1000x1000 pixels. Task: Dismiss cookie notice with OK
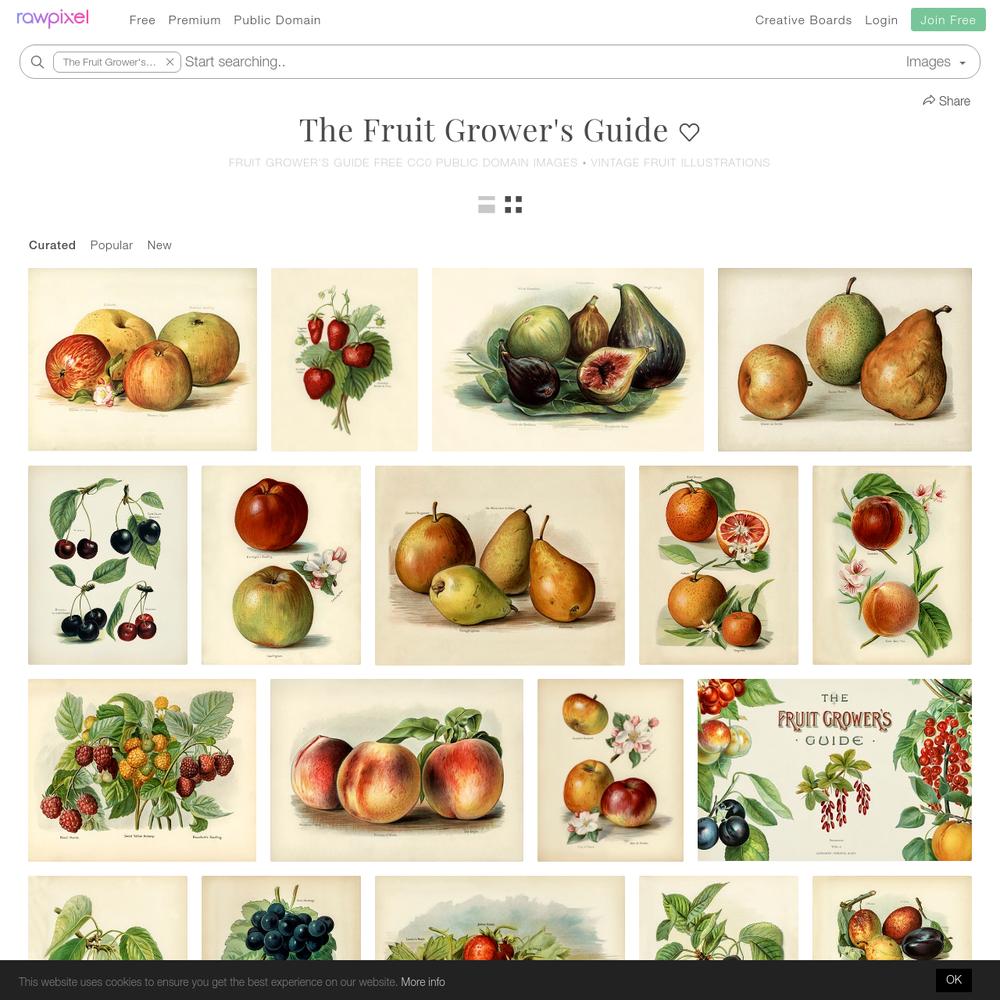click(x=953, y=980)
